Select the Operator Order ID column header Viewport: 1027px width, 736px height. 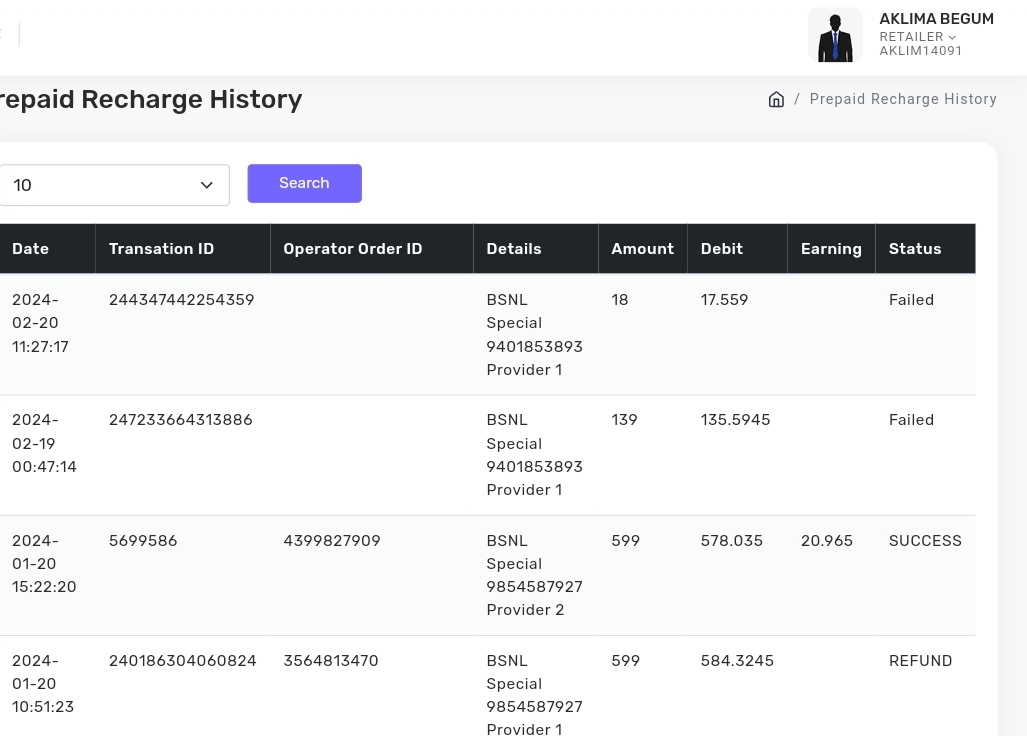point(352,249)
